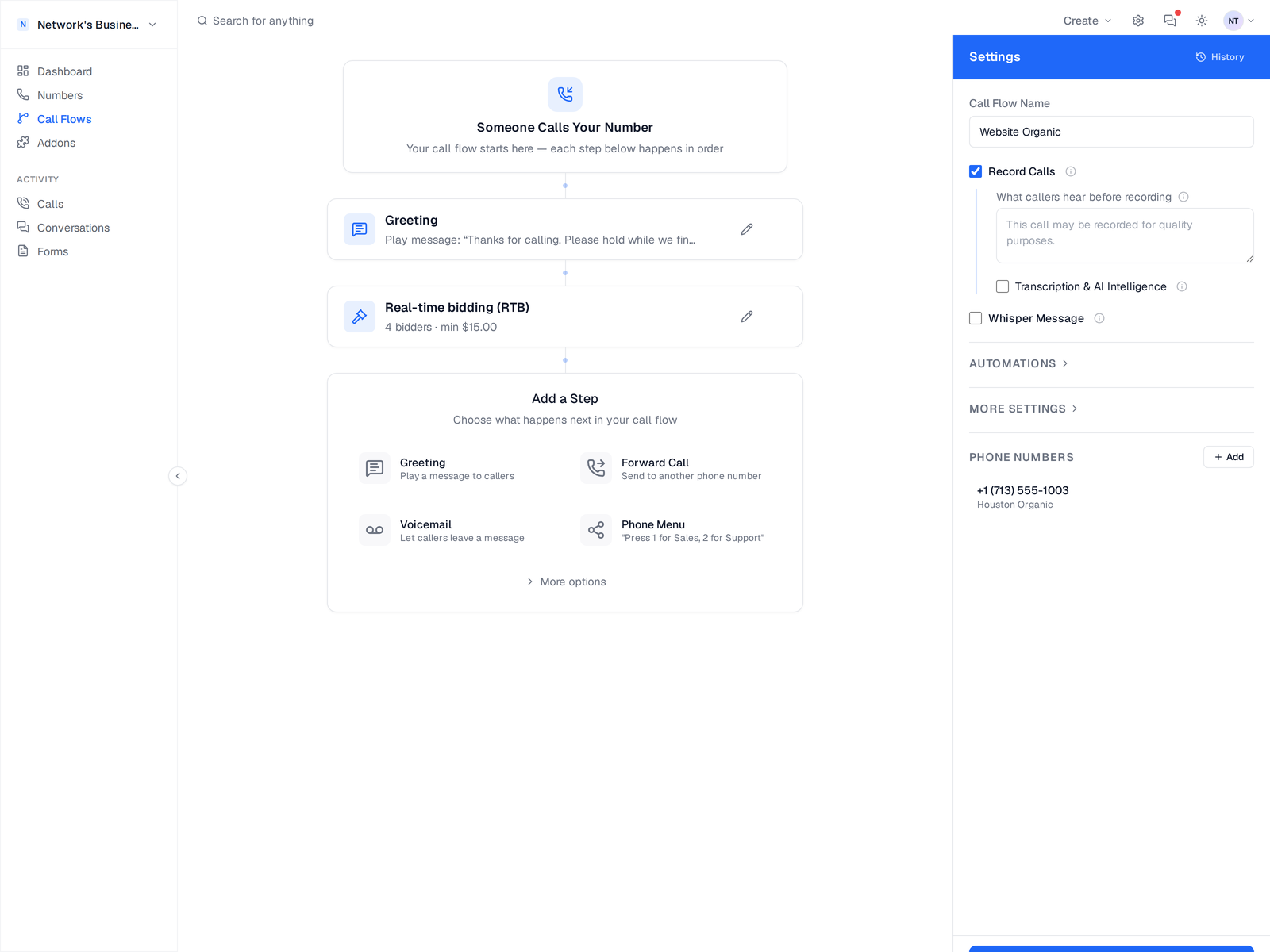
Task: Collapse the sidebar with the arrow button
Action: pyautogui.click(x=178, y=476)
